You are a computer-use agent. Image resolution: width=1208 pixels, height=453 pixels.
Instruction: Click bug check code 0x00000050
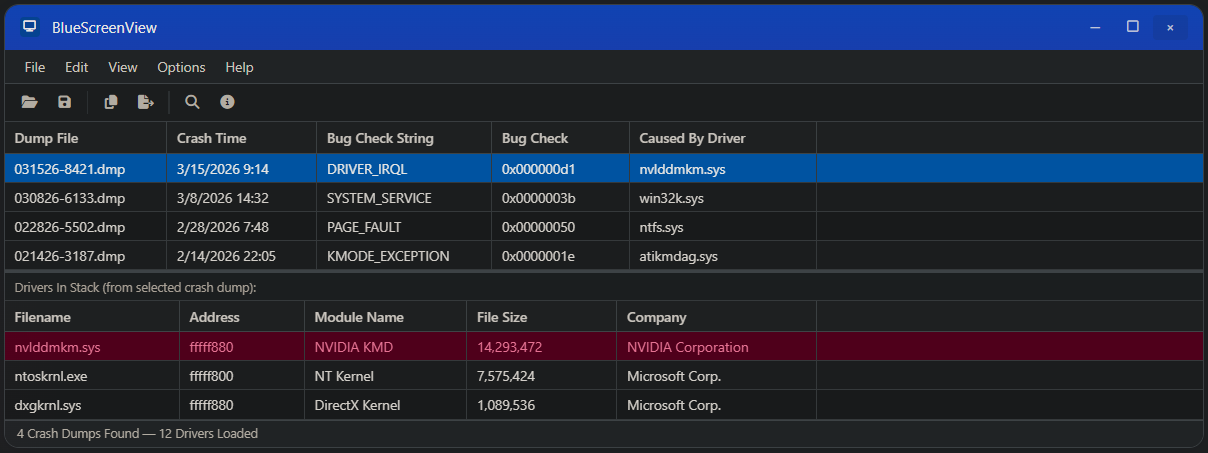[538, 227]
